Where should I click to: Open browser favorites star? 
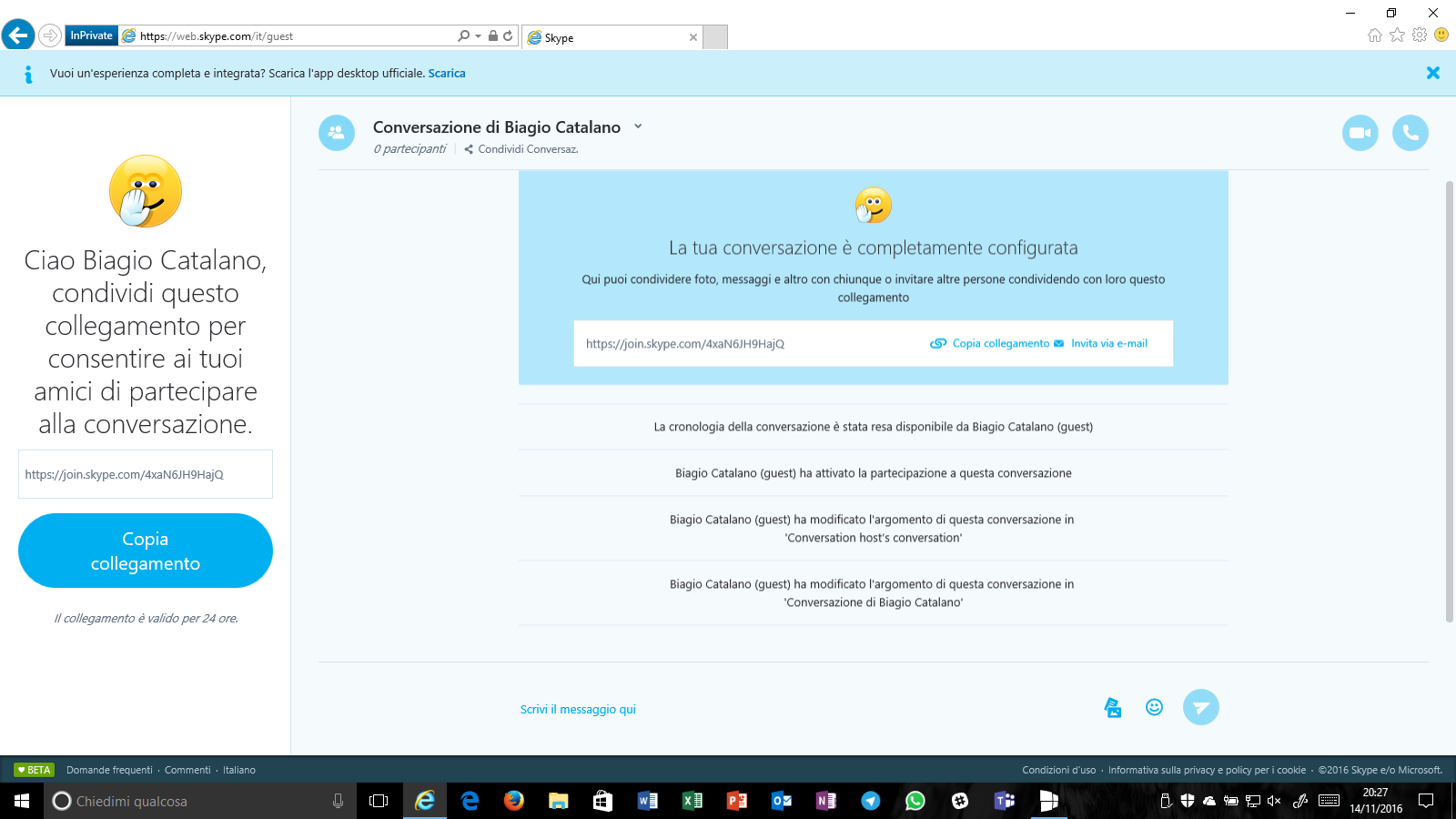(x=1397, y=35)
